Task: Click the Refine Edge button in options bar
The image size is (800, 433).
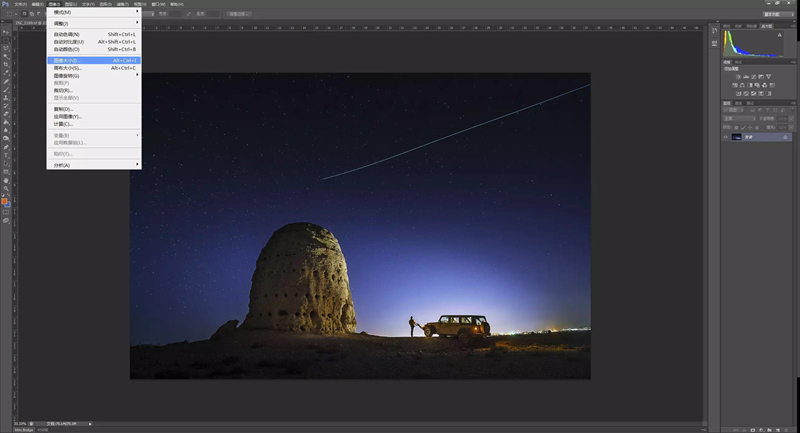Action: click(238, 14)
